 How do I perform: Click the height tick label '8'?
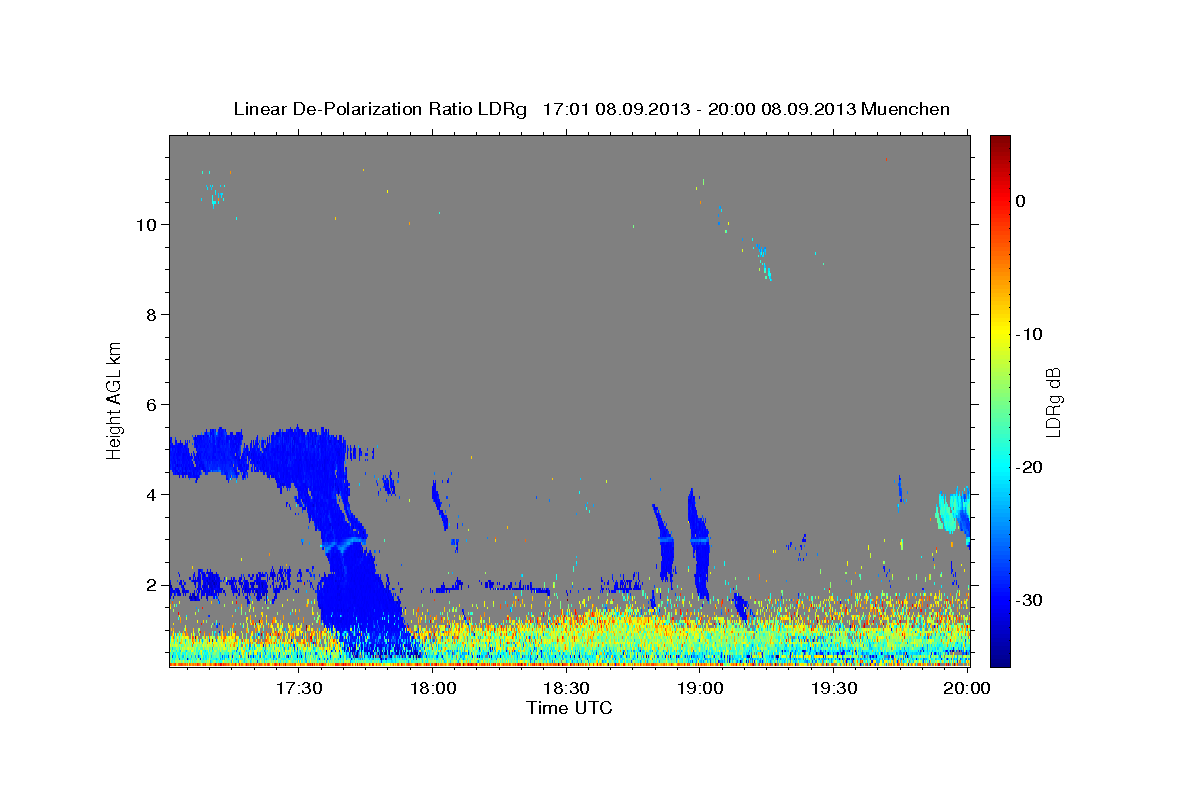pos(150,315)
